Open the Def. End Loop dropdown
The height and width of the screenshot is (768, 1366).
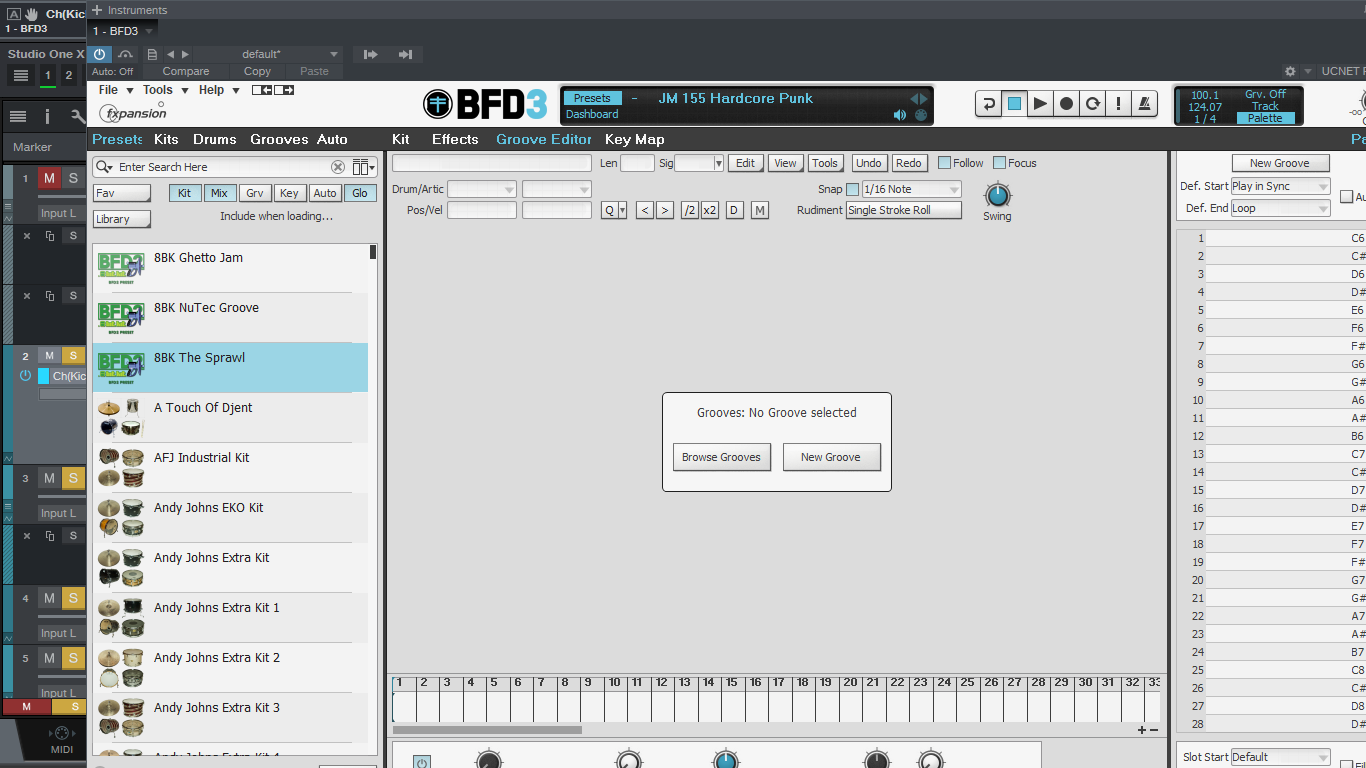point(1280,208)
